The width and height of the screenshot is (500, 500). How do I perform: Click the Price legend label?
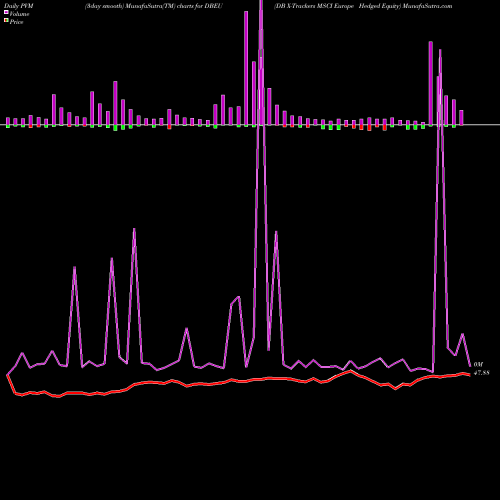(x=16, y=22)
